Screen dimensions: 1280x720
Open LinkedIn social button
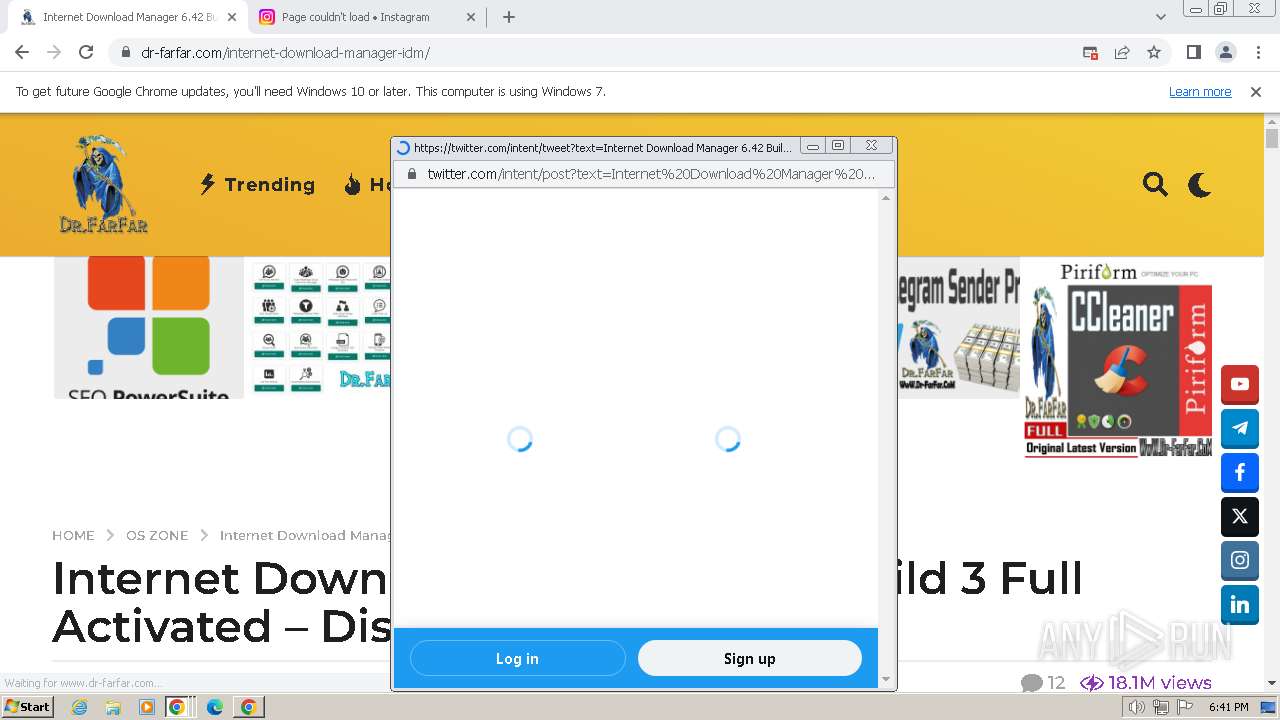click(1240, 604)
